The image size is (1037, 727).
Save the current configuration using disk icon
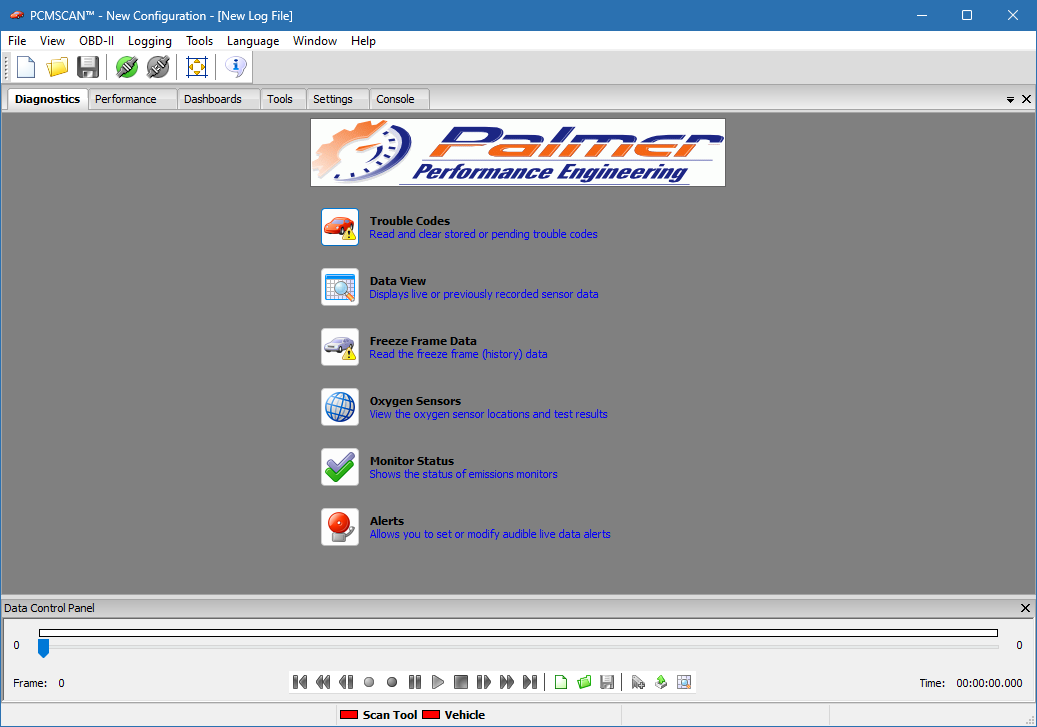click(x=88, y=66)
